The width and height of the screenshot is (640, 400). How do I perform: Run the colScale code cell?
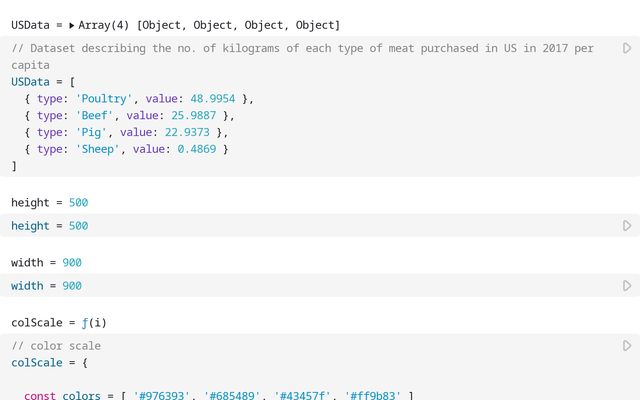point(627,346)
